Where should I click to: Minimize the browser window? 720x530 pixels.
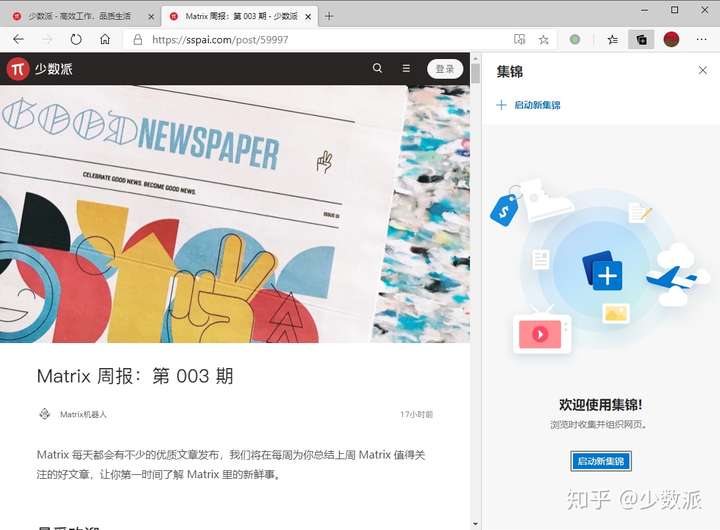(x=645, y=10)
